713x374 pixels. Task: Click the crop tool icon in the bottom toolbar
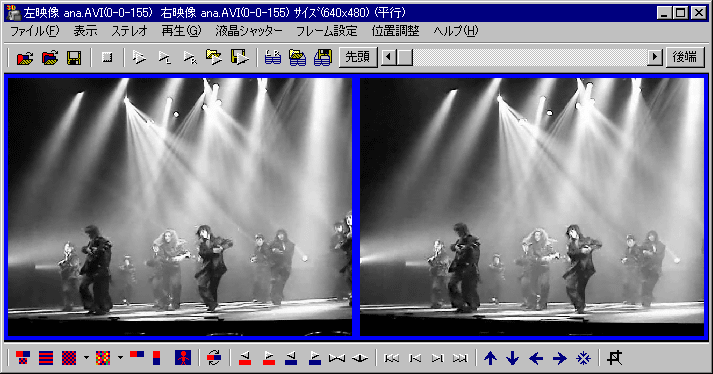click(614, 358)
